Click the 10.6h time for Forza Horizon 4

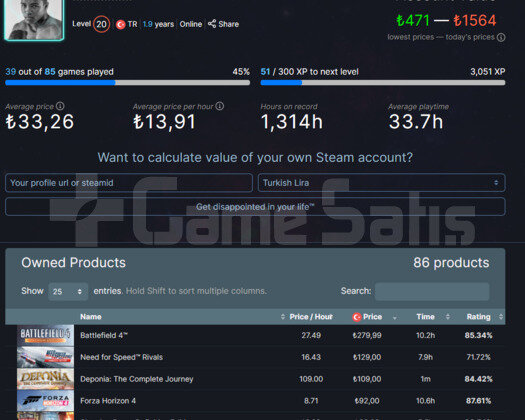425,401
